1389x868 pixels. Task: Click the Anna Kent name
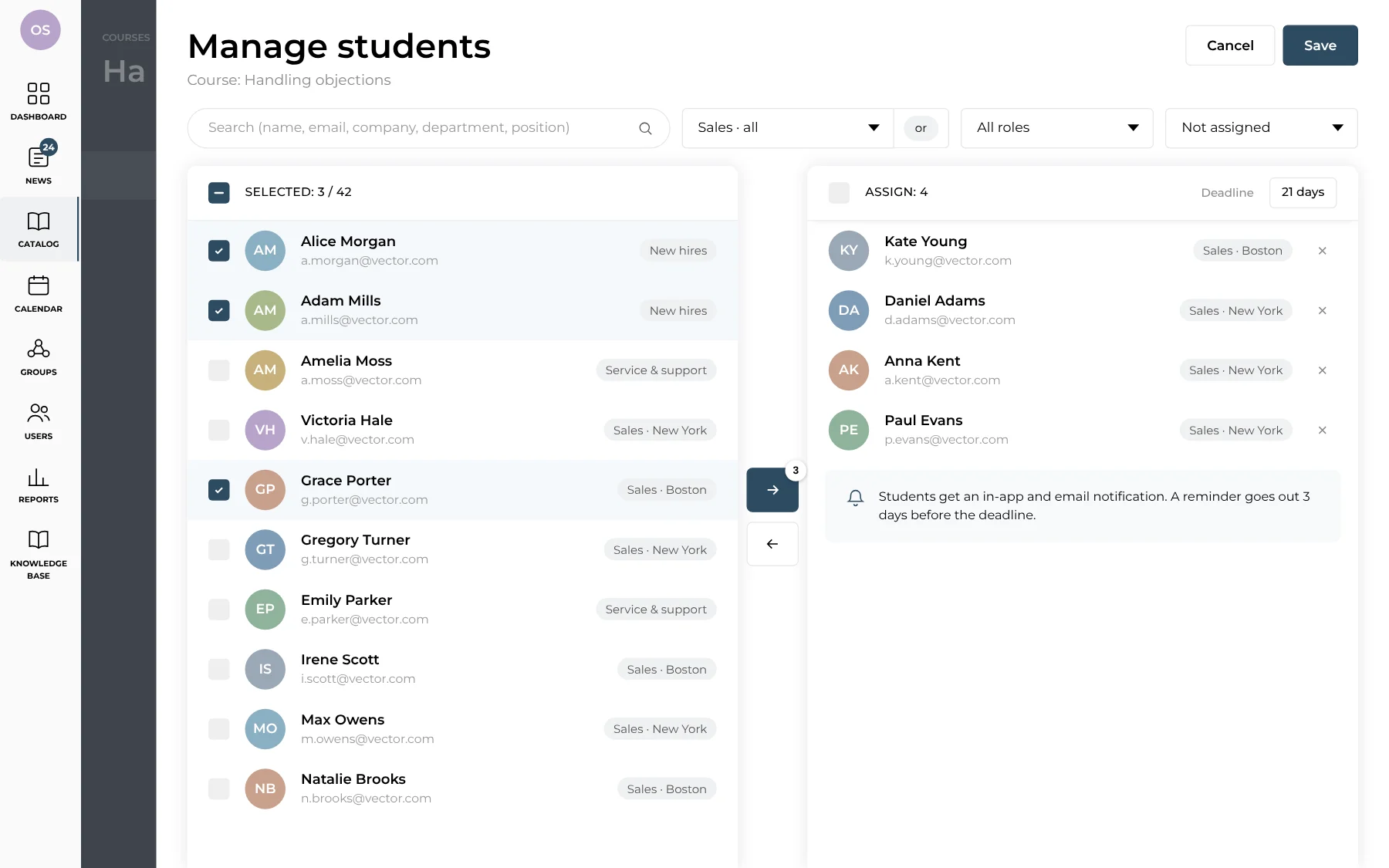click(922, 361)
